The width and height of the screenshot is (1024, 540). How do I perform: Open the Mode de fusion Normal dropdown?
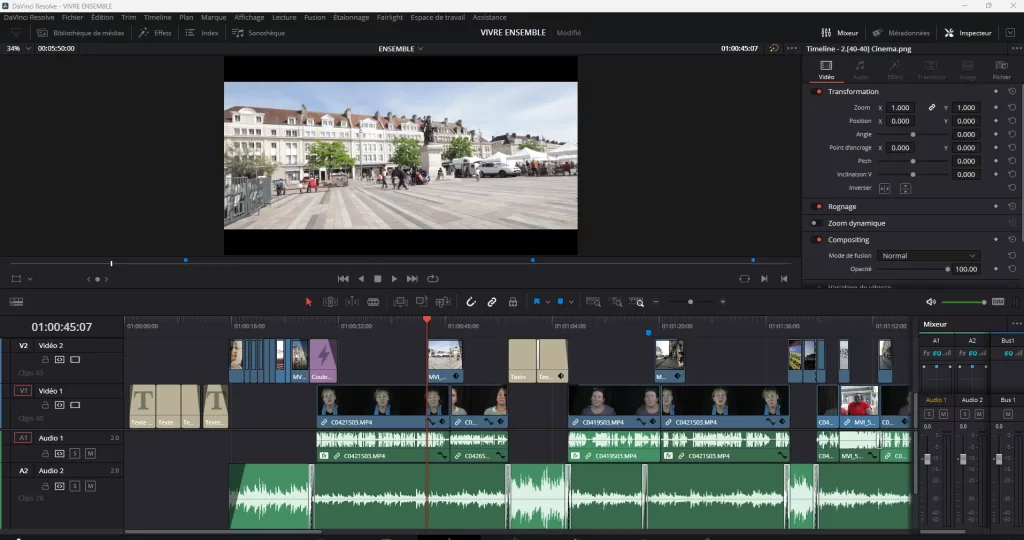(x=927, y=255)
